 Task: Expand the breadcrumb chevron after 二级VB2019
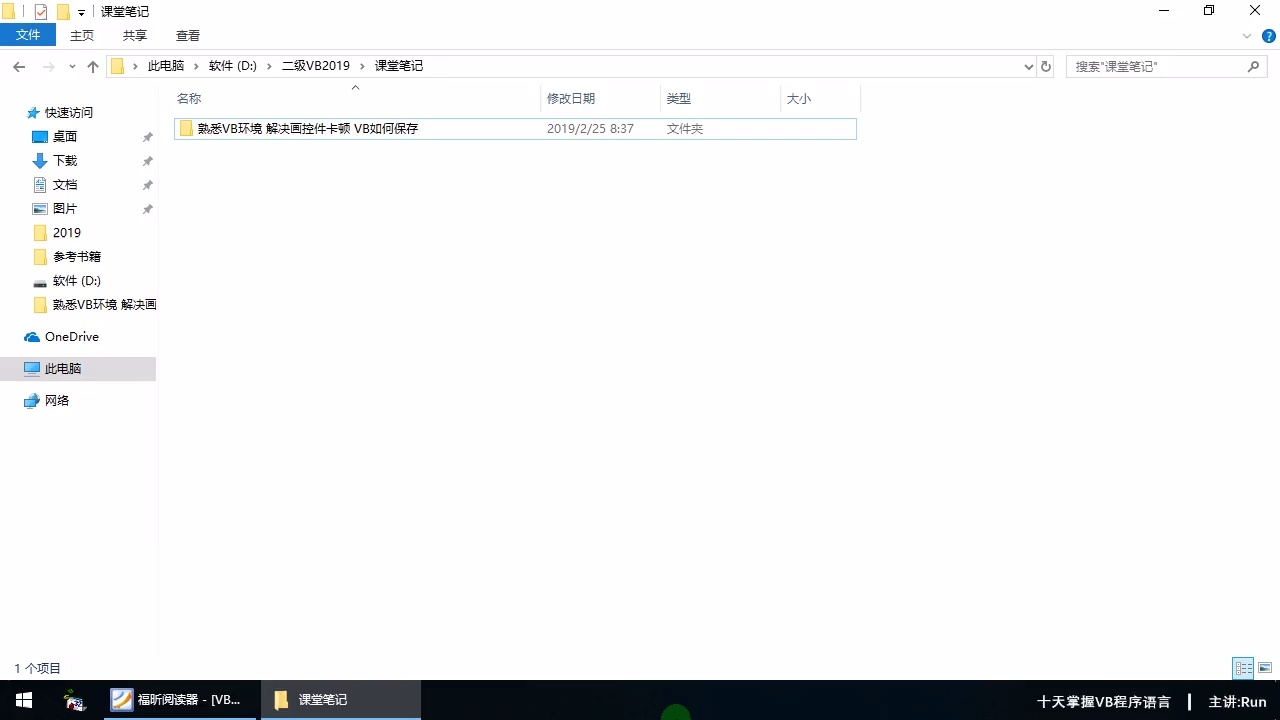coord(360,66)
